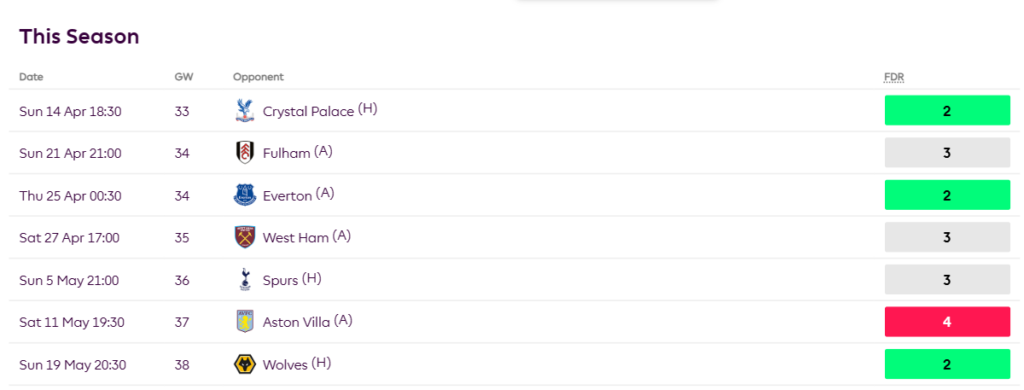Screen dimensions: 1024x390
Task: Open the Crystal Palace (H) opponent name
Action: click(x=320, y=111)
